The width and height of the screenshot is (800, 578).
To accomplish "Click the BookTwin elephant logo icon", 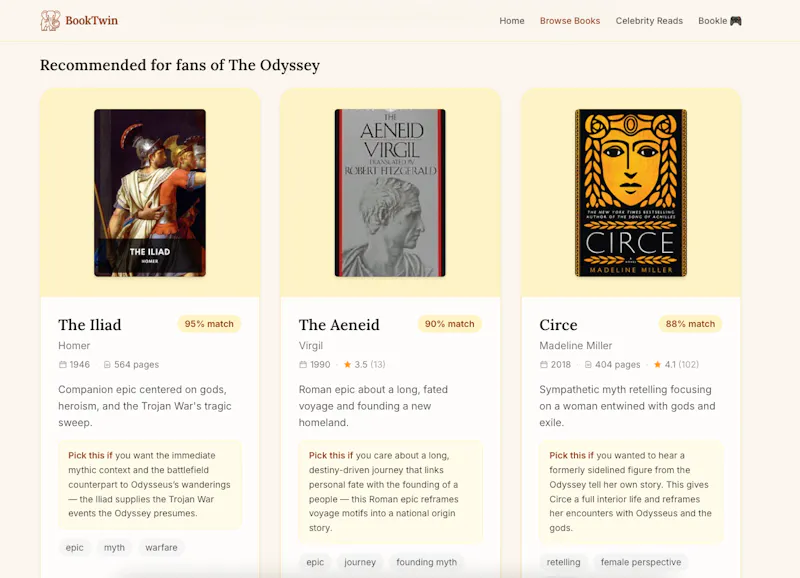I will coord(50,20).
